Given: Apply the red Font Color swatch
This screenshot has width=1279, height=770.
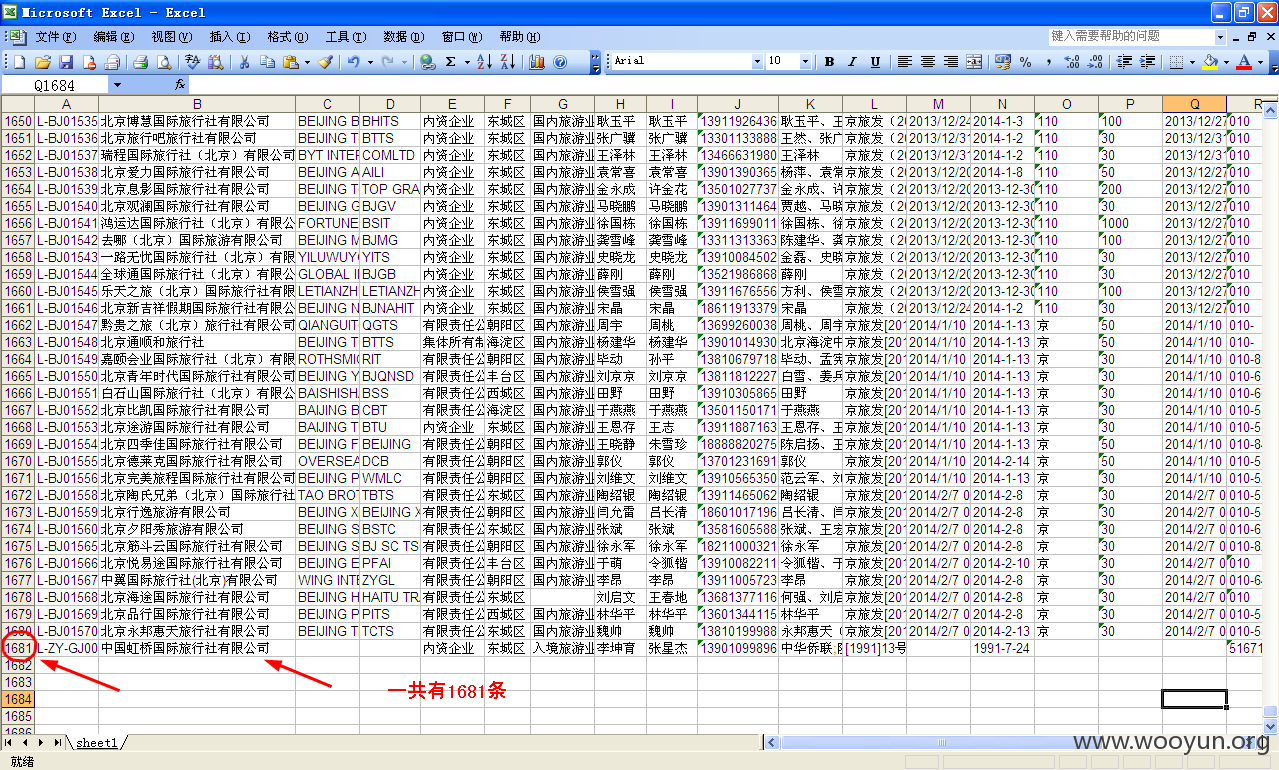Looking at the screenshot, I should 1244,62.
